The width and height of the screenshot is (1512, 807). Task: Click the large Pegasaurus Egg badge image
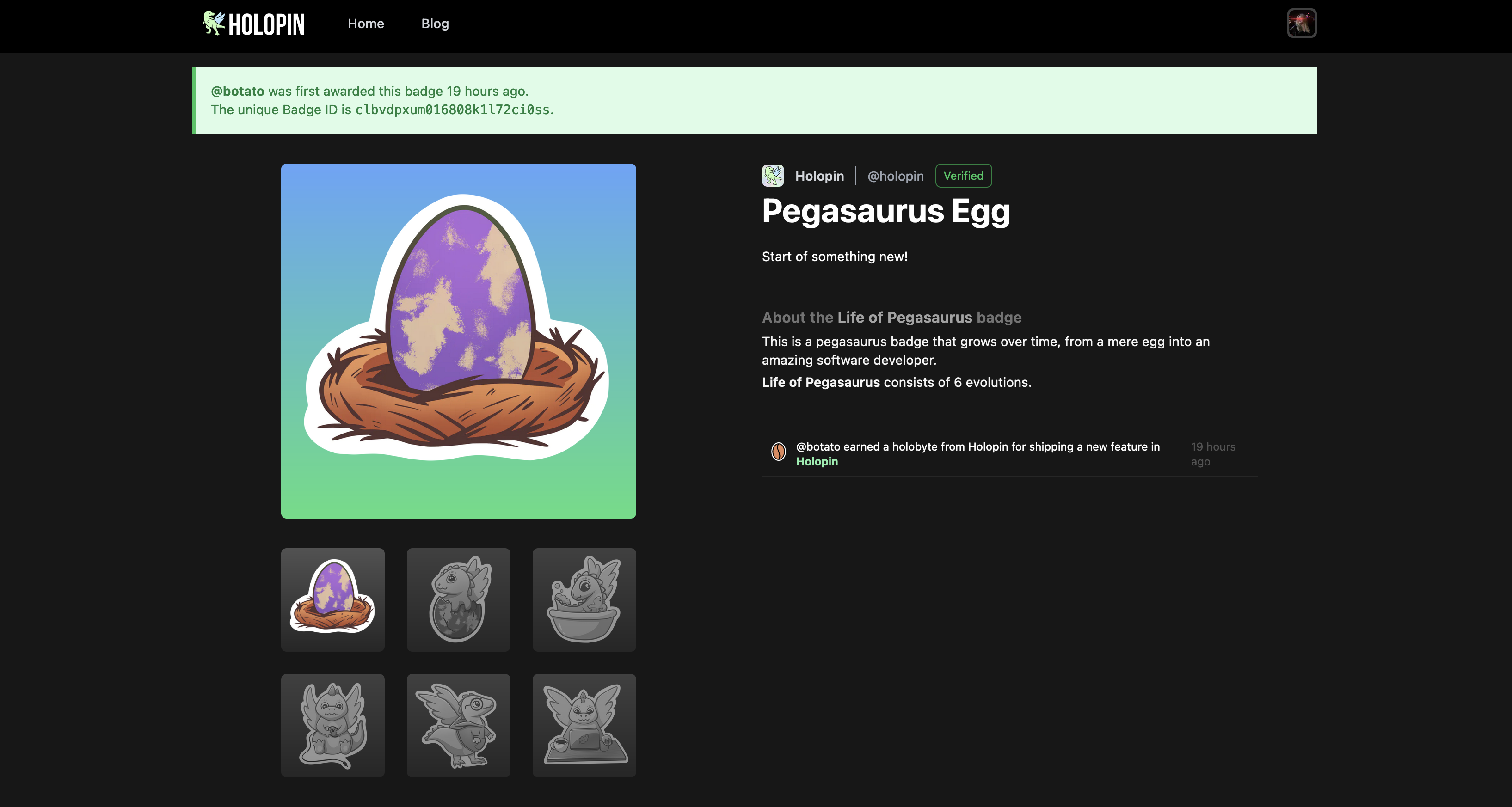click(x=458, y=341)
